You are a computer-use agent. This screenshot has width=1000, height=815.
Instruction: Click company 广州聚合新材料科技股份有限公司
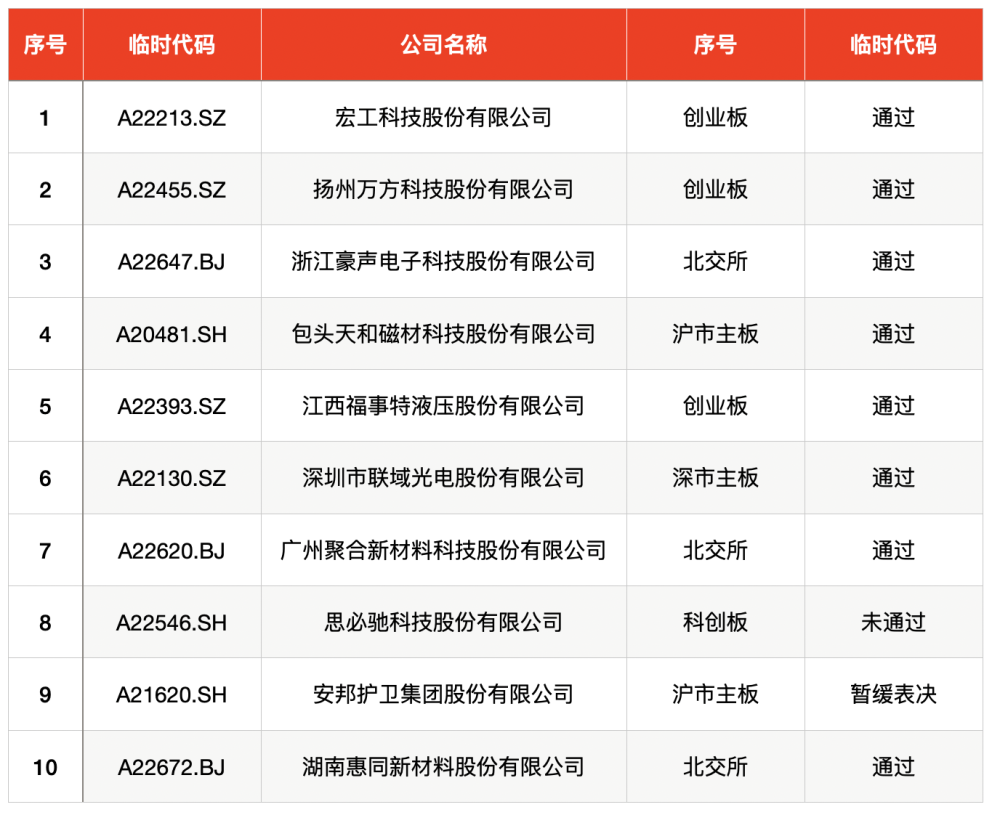coord(443,550)
